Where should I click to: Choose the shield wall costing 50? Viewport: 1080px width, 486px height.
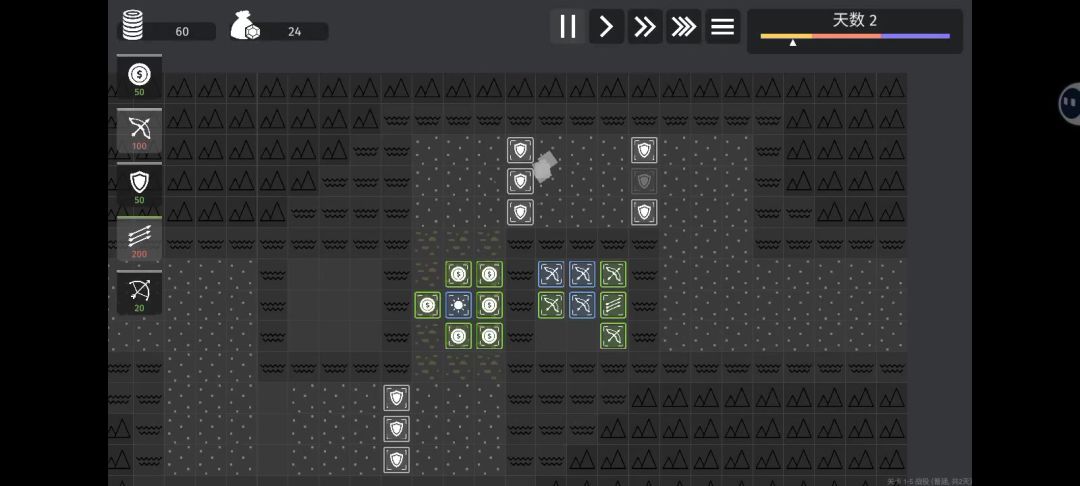click(139, 185)
